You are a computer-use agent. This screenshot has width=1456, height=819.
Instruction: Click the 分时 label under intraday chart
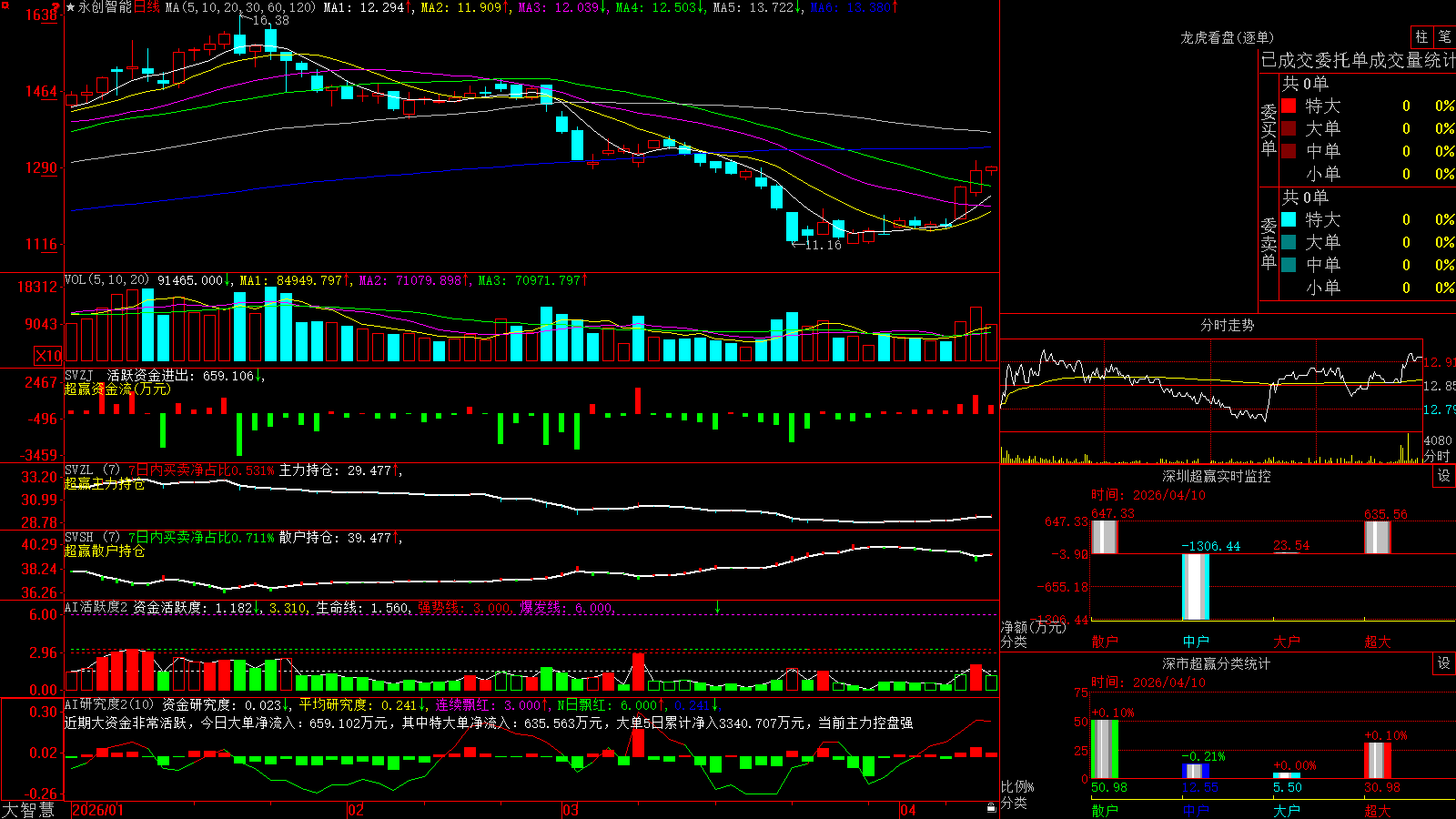click(x=1437, y=455)
